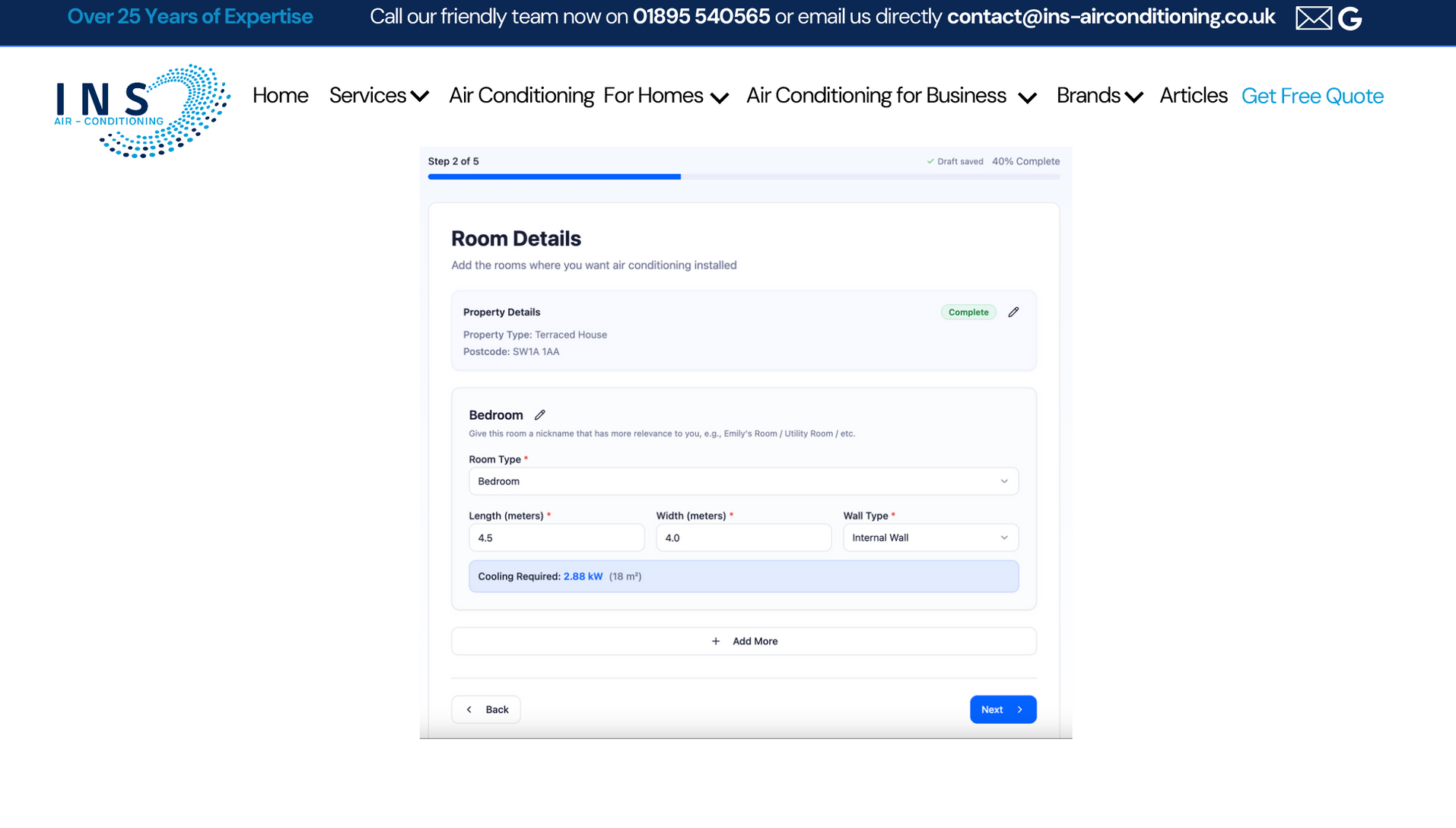Open Air Conditioning for Business menu

[876, 96]
